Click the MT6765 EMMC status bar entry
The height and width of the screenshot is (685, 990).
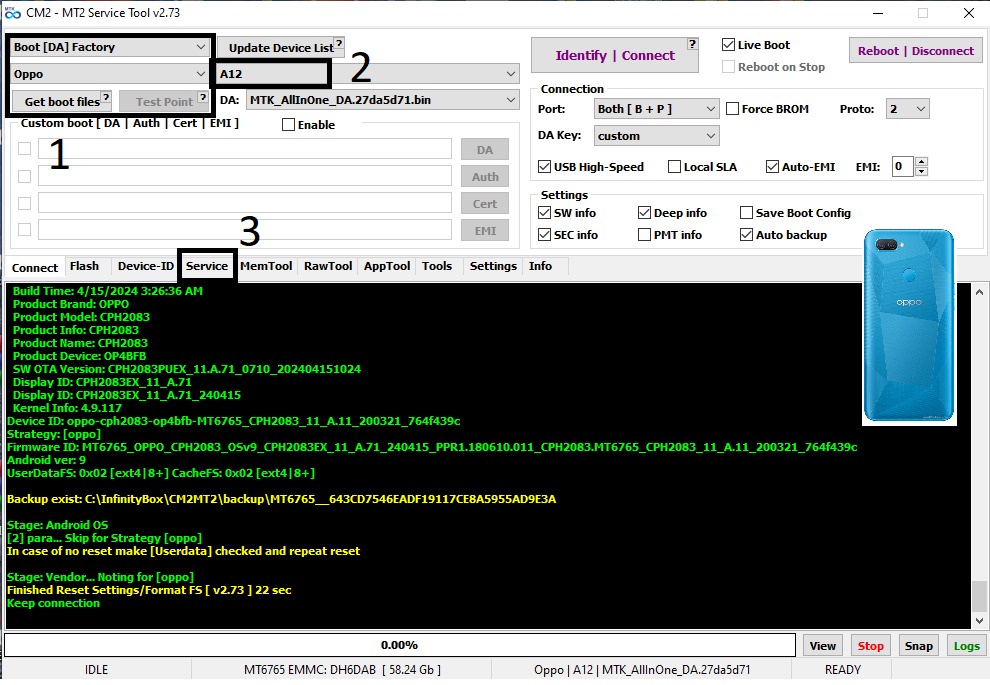pos(342,670)
